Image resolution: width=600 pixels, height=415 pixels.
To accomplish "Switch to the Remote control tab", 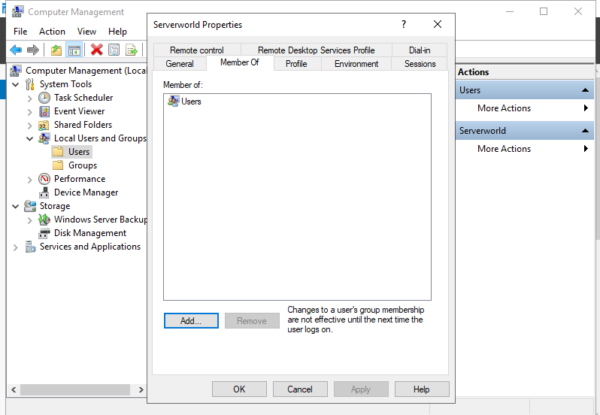I will (197, 50).
